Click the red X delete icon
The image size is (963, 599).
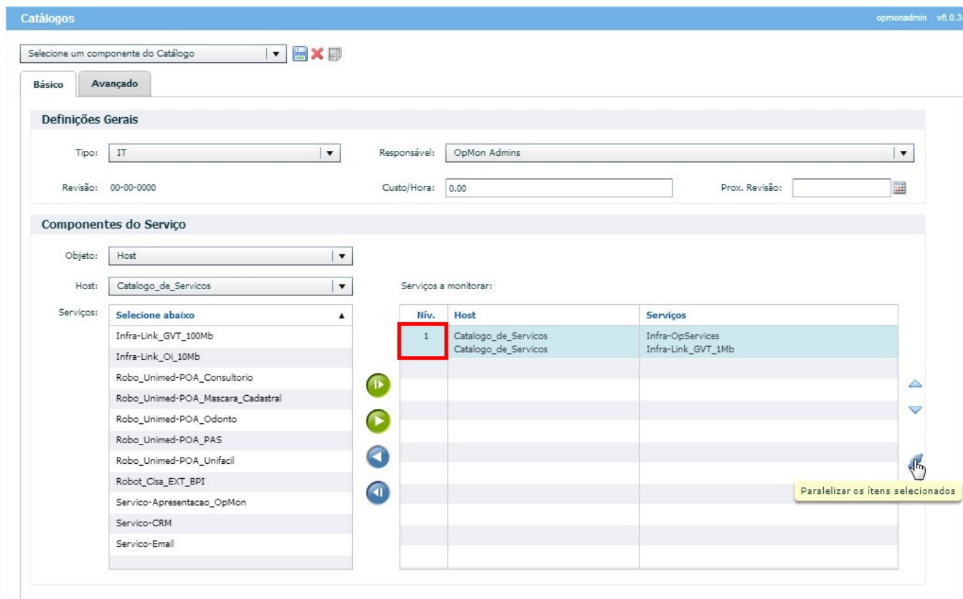click(317, 54)
